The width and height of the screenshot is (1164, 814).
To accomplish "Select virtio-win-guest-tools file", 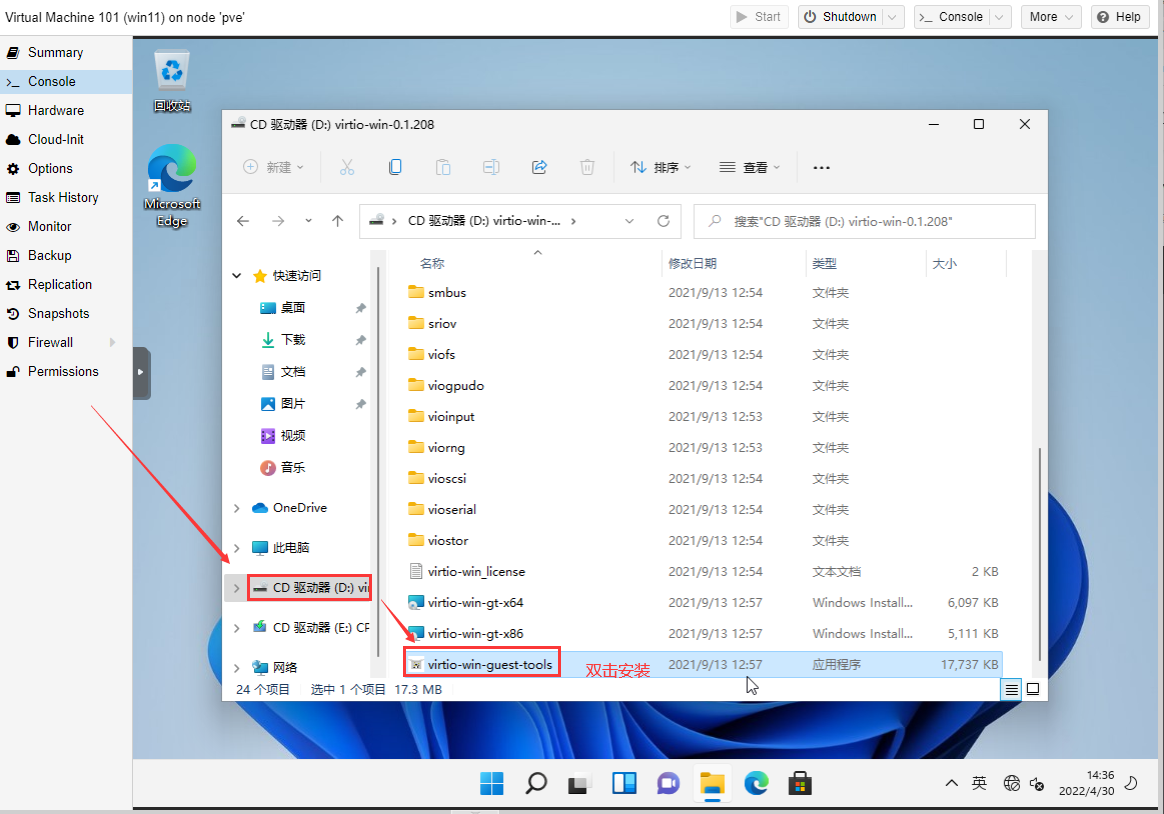I will pos(703,665).
